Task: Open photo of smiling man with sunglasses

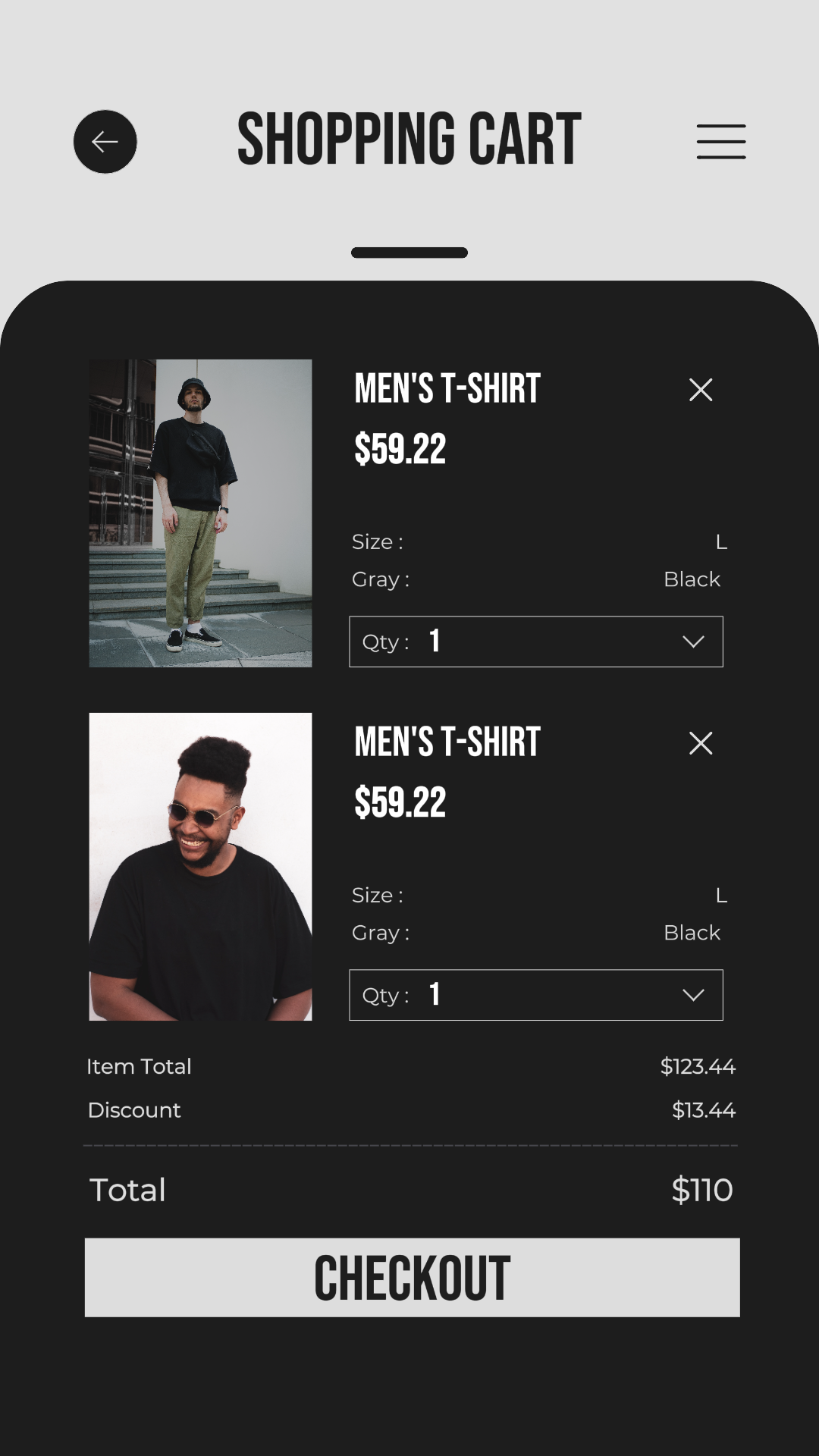Action: pyautogui.click(x=200, y=867)
